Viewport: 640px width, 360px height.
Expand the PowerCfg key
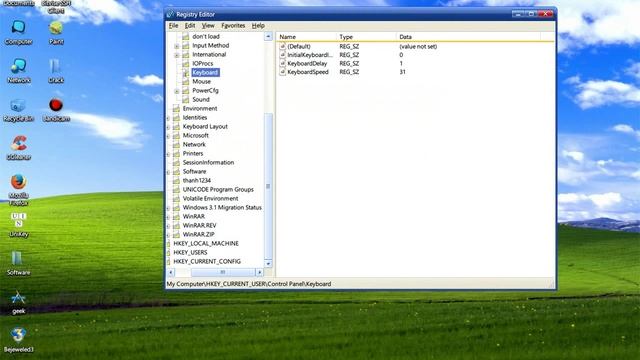click(177, 91)
